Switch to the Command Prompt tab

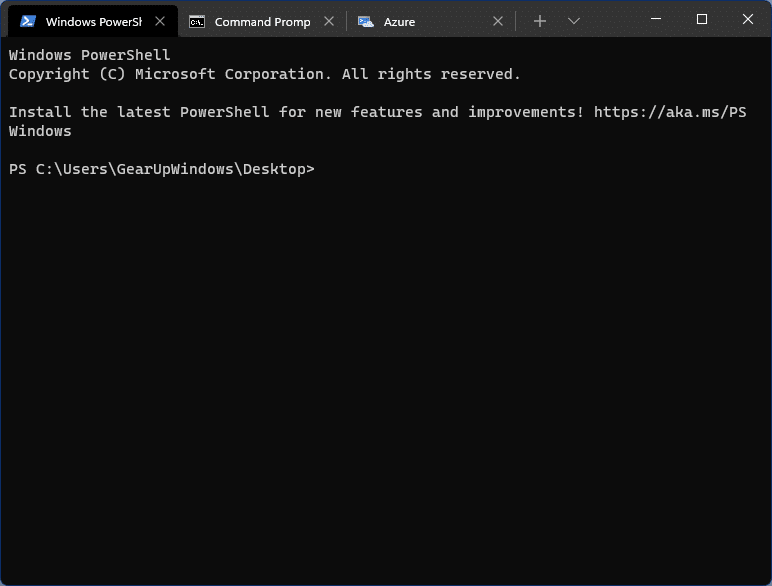tap(262, 21)
